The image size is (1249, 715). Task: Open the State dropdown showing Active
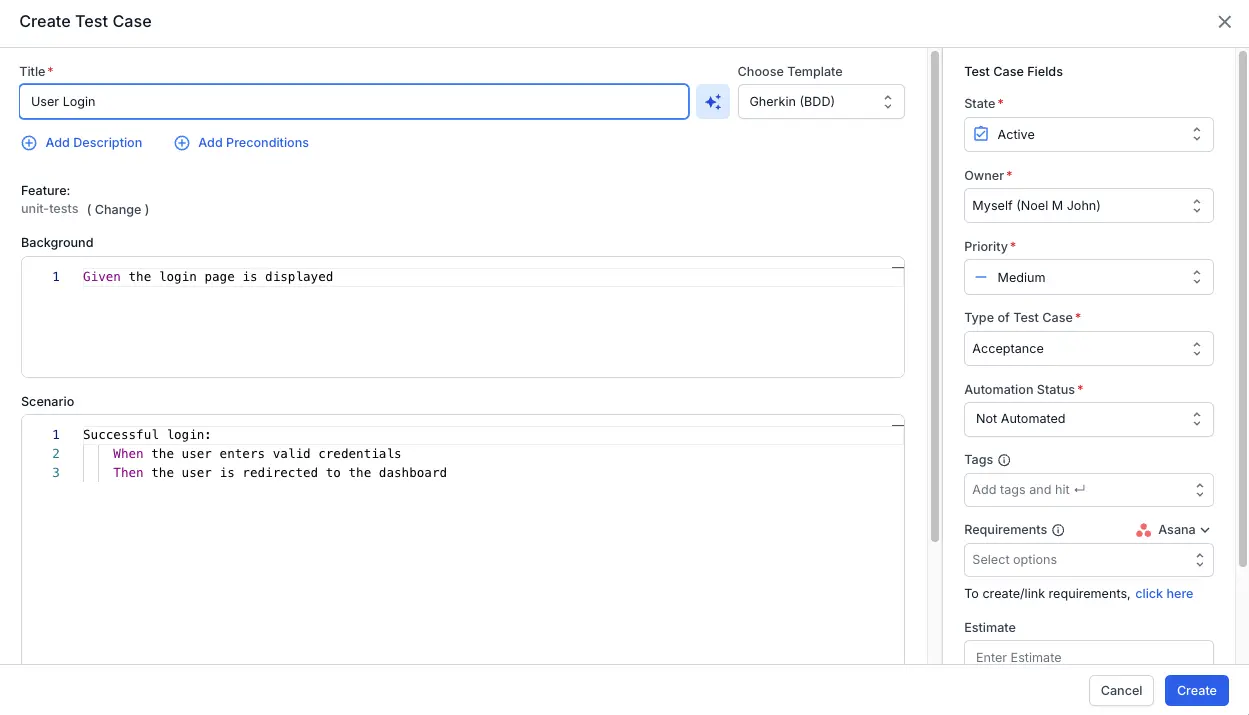point(1088,135)
